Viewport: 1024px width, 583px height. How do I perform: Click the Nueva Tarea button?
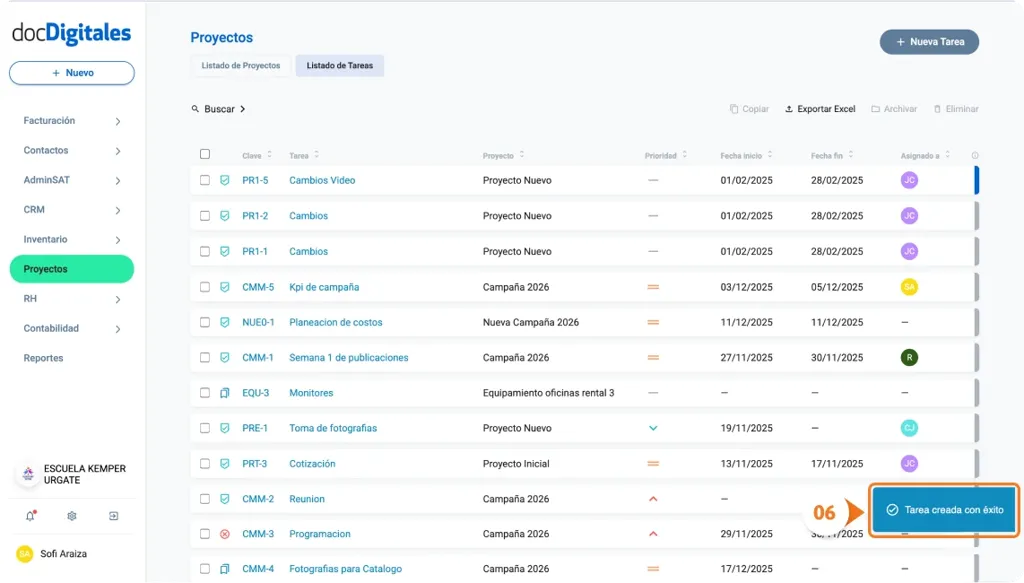tap(929, 41)
